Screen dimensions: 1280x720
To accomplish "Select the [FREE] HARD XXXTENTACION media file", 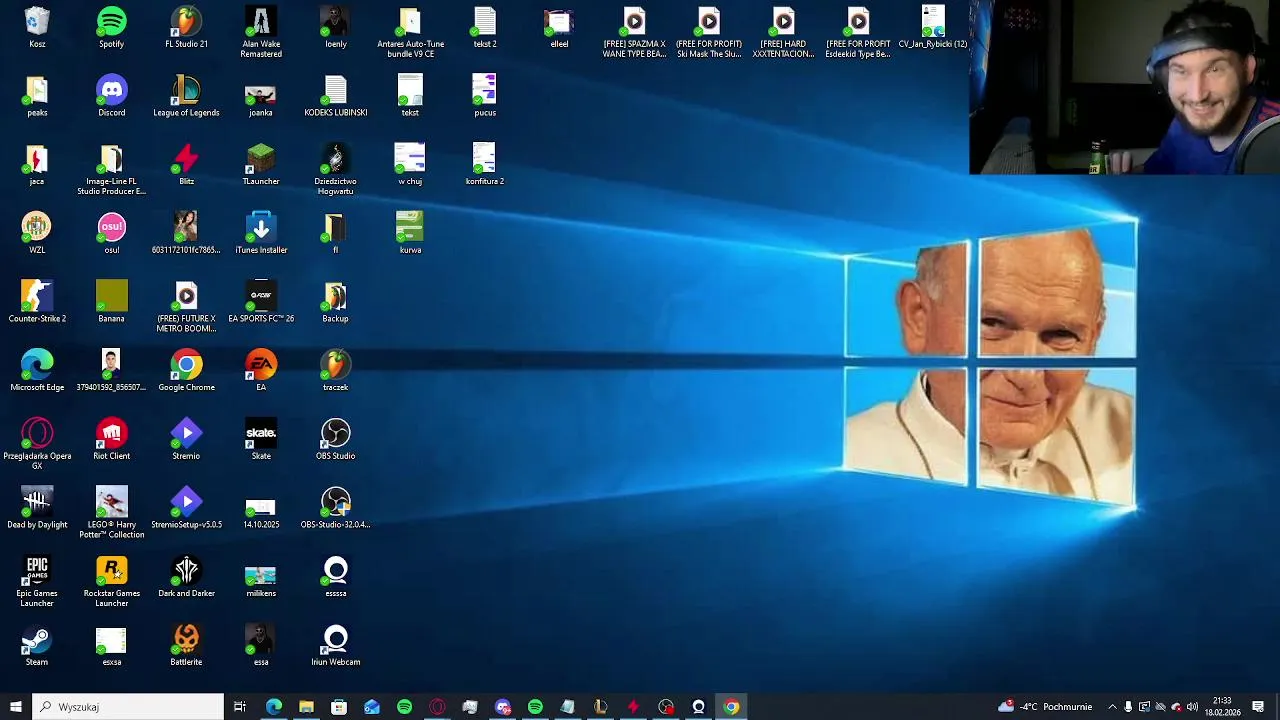I will 783,32.
